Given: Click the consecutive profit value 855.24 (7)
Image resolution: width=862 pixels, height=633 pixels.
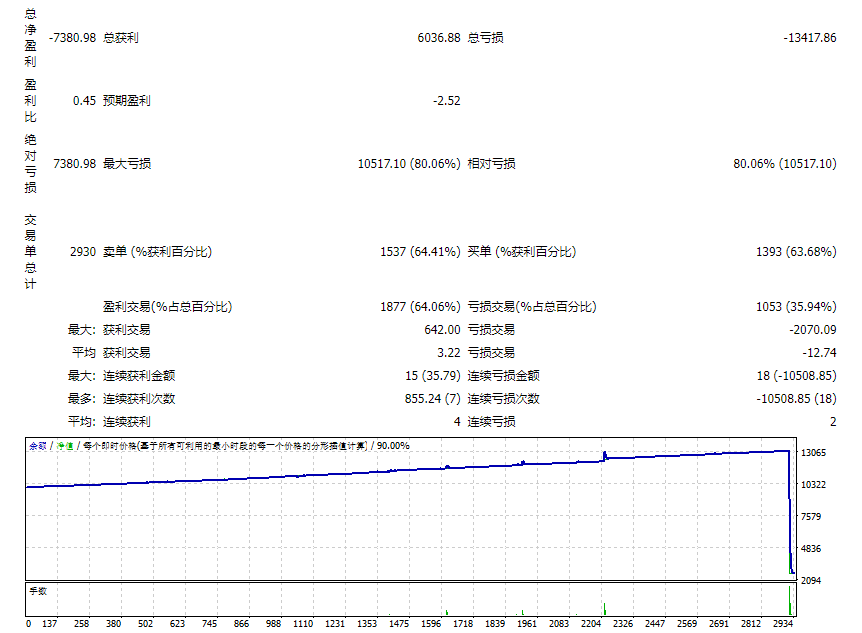Looking at the screenshot, I should (x=430, y=398).
